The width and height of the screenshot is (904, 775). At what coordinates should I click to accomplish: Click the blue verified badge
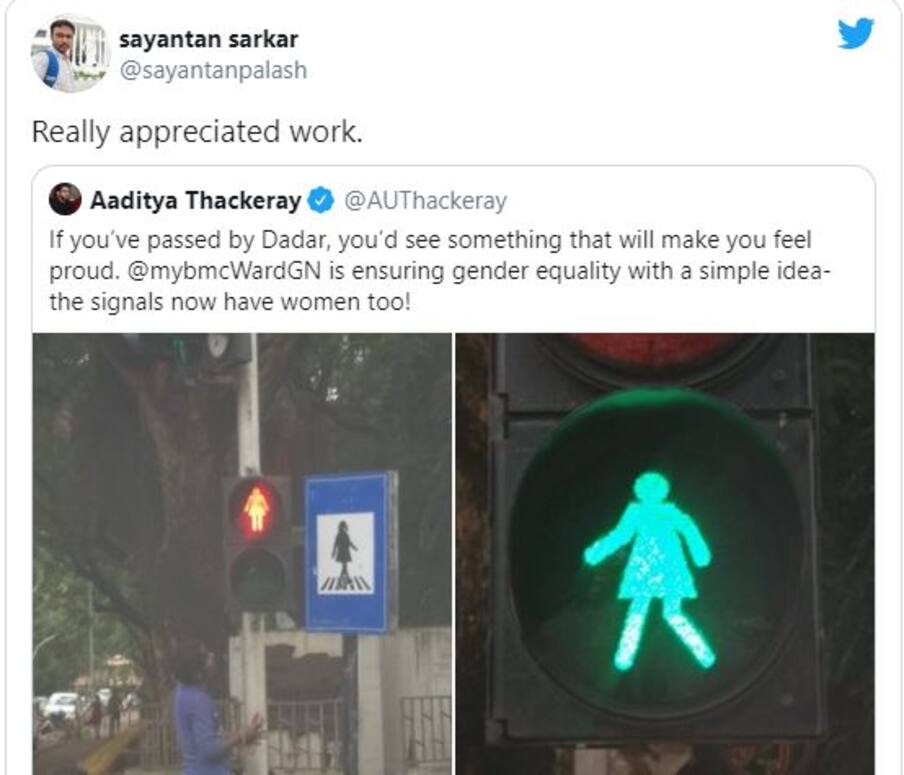[x=321, y=200]
